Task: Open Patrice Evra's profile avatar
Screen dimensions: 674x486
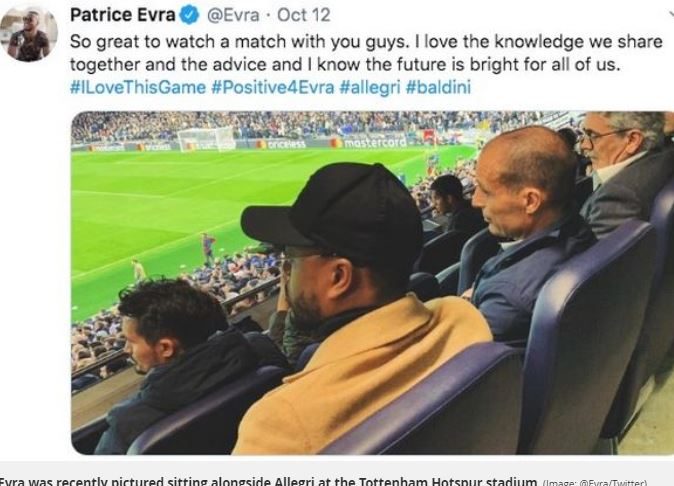Action: click(x=29, y=34)
